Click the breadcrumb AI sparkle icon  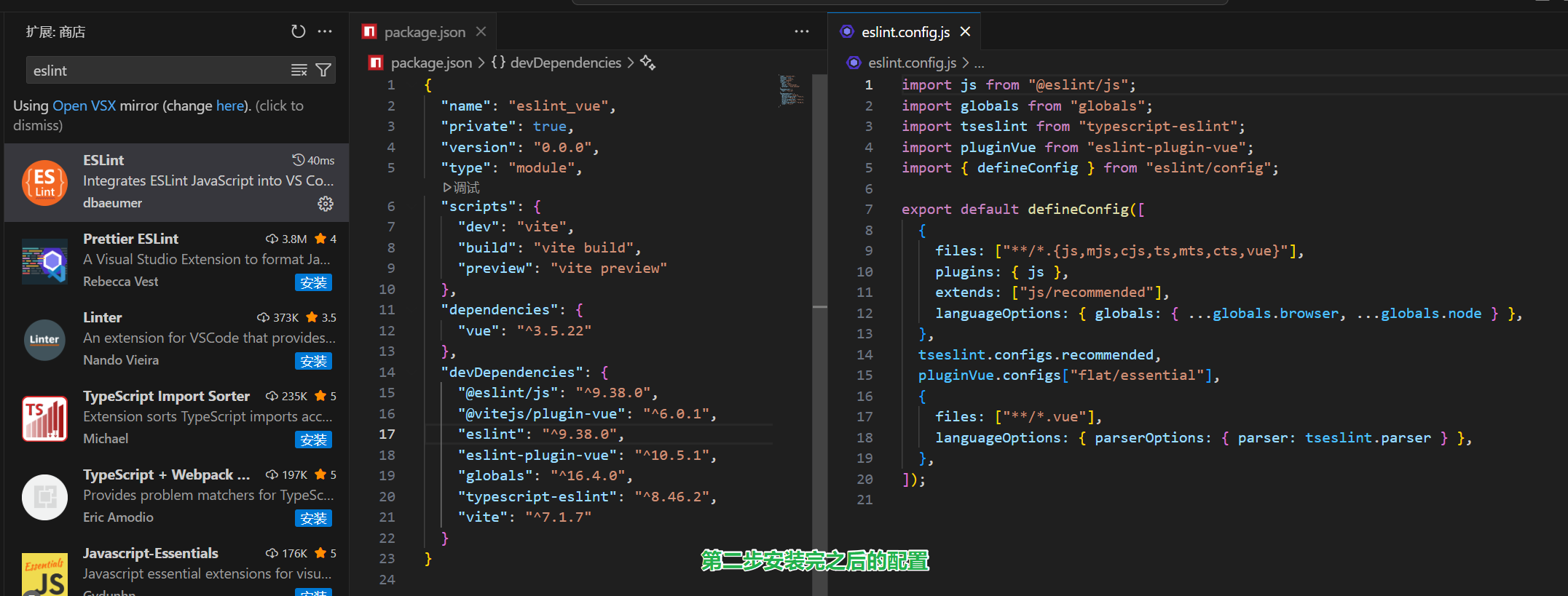point(647,63)
